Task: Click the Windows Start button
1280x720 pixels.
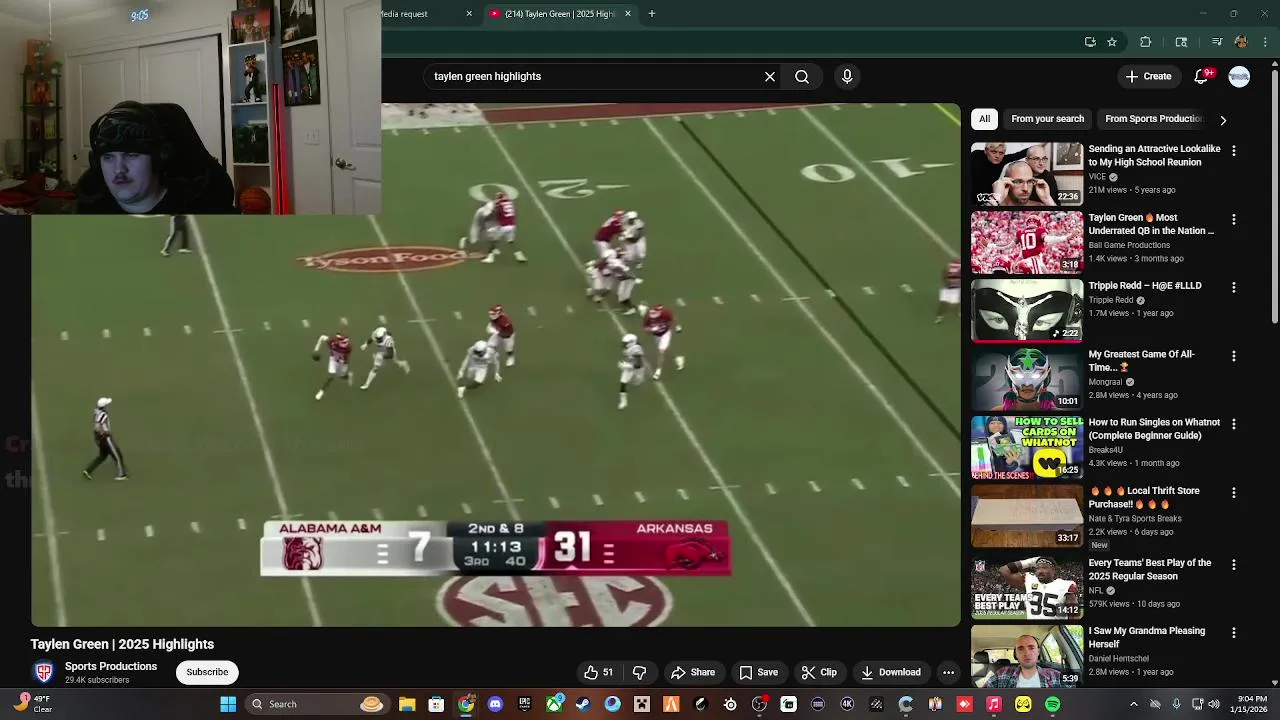Action: click(x=228, y=704)
